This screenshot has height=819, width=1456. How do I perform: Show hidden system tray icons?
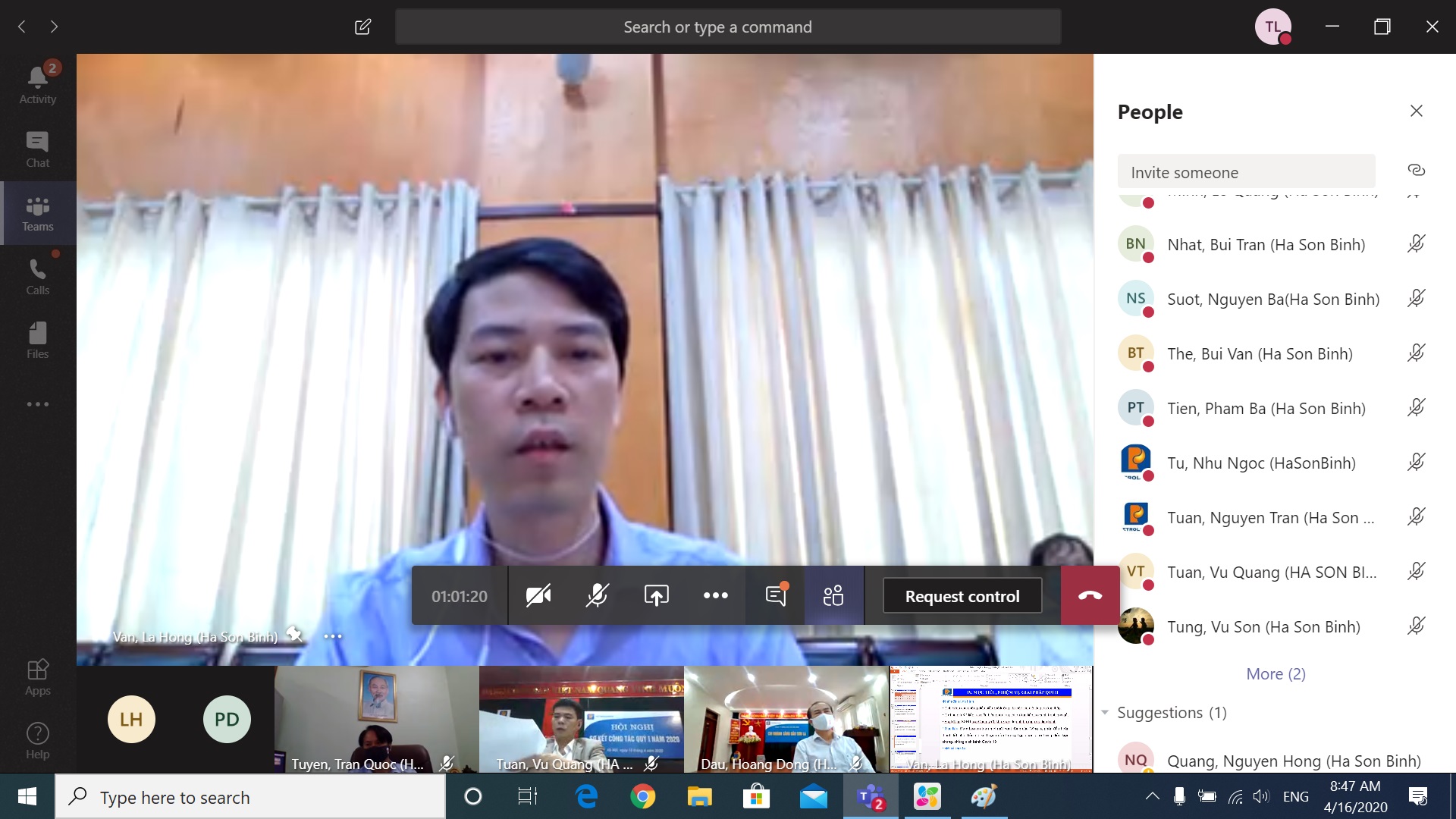(1152, 796)
